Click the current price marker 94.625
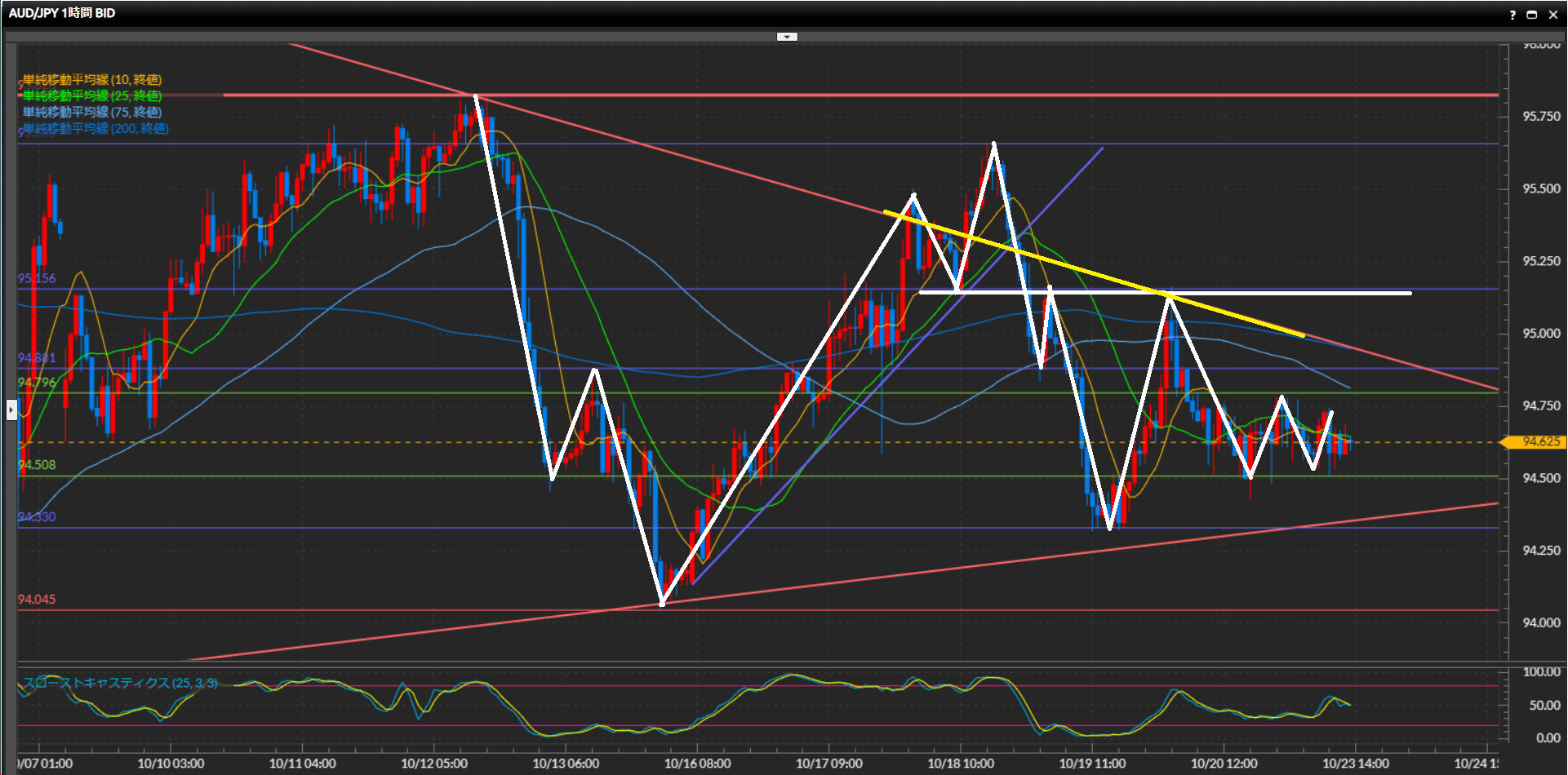Image resolution: width=1568 pixels, height=775 pixels. click(1539, 441)
